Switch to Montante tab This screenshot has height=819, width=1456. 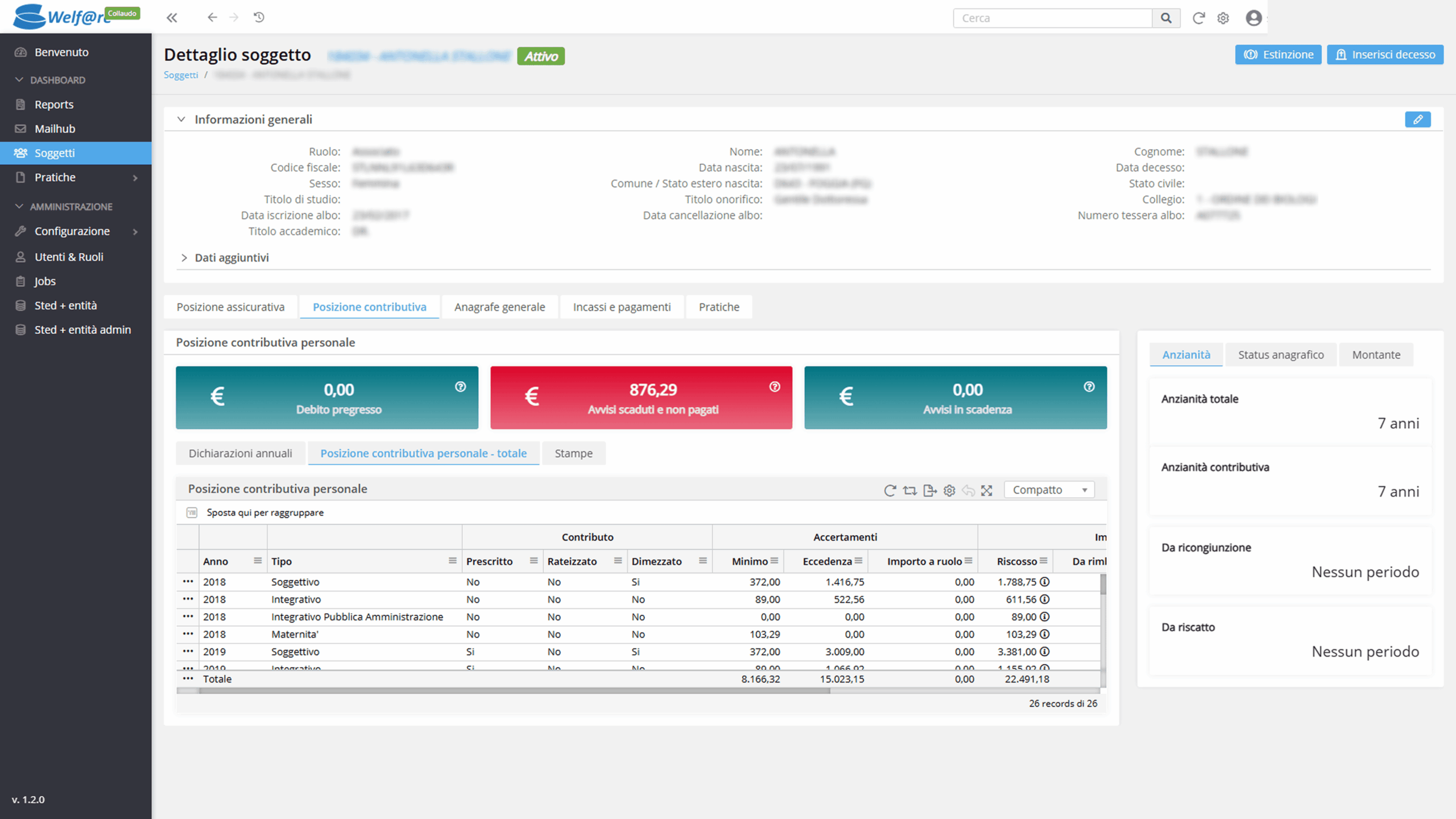(x=1376, y=355)
